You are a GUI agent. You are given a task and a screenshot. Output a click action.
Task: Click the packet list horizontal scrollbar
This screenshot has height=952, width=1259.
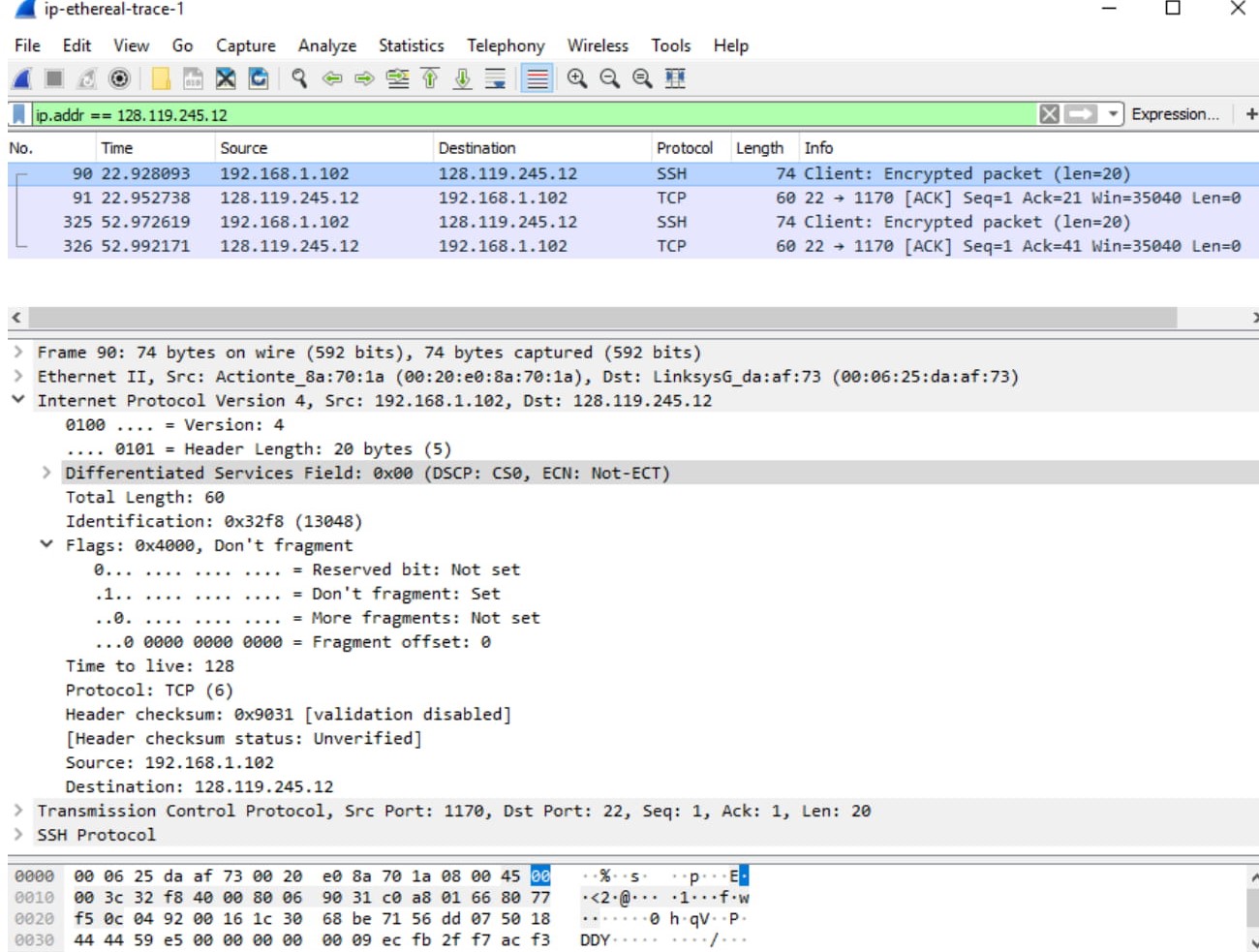click(602, 318)
